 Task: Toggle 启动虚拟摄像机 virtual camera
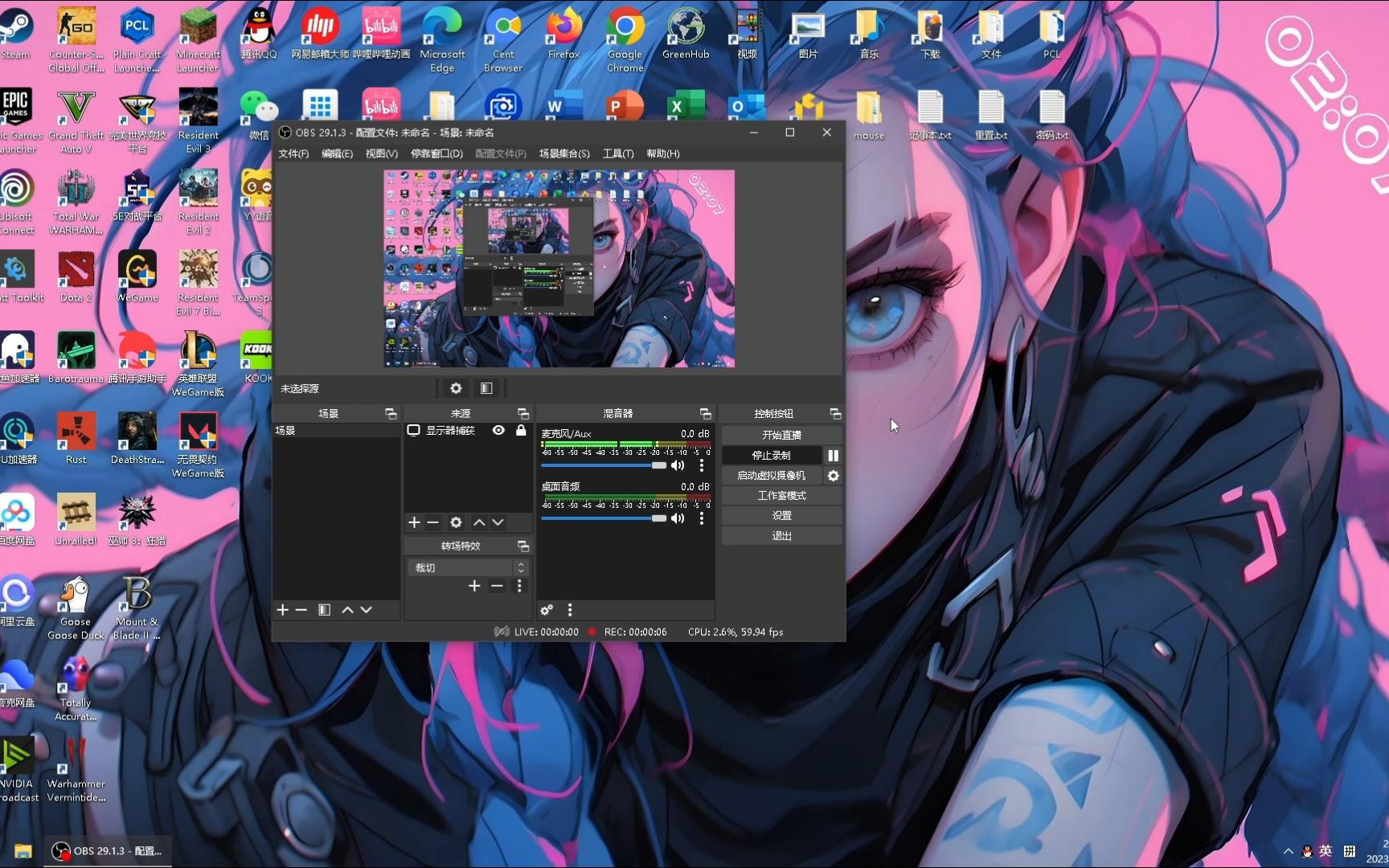tap(772, 476)
